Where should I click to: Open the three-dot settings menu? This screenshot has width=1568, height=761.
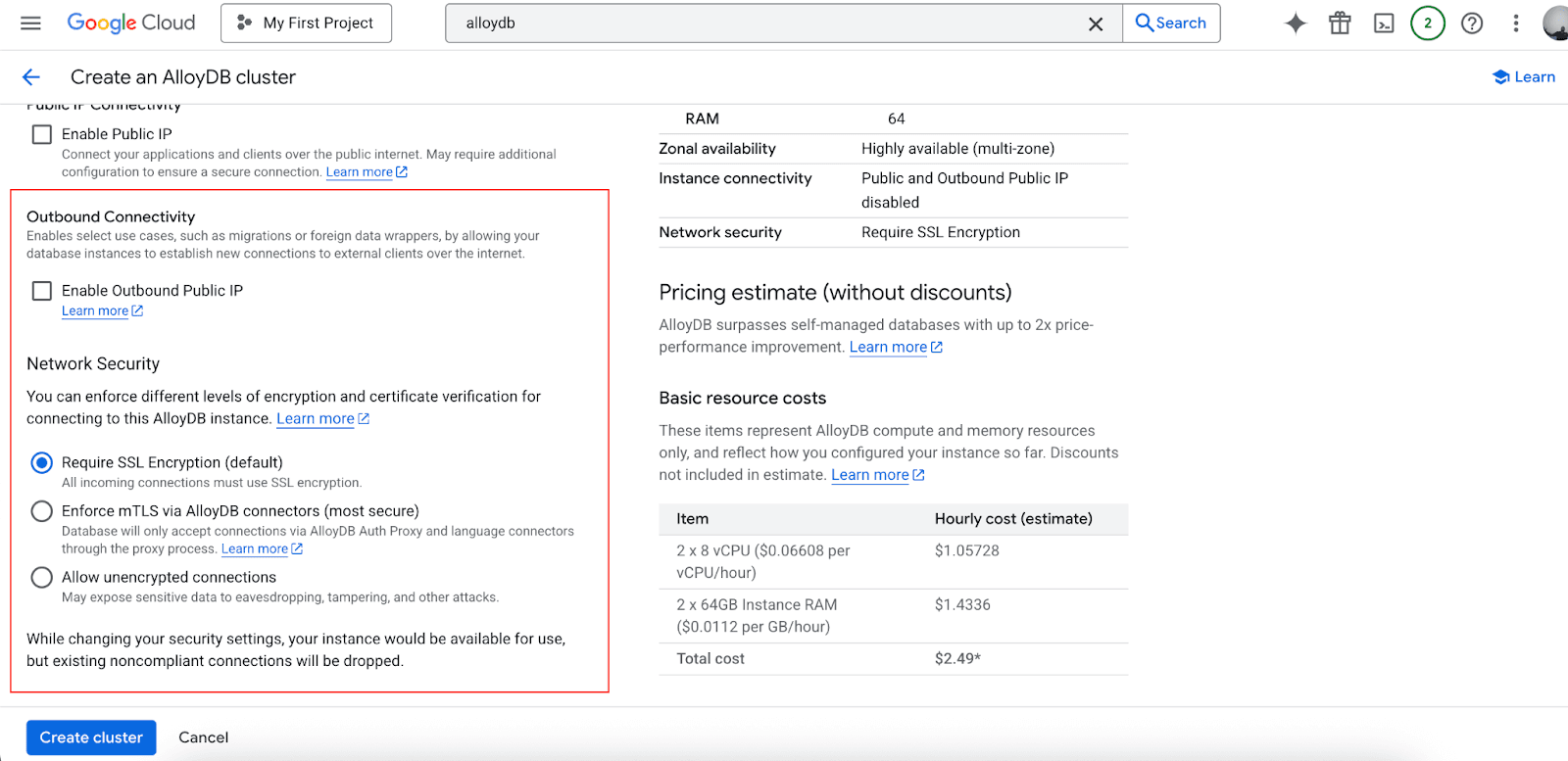click(1516, 24)
